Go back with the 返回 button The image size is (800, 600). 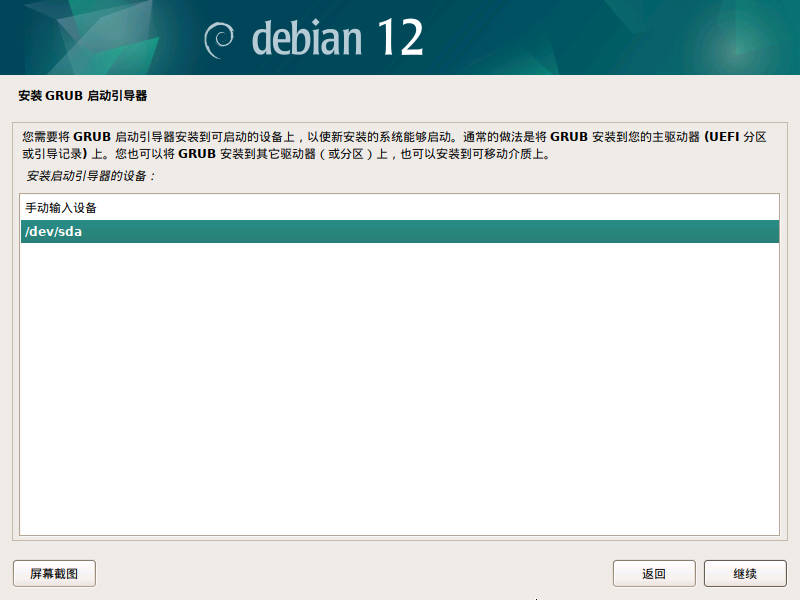654,573
